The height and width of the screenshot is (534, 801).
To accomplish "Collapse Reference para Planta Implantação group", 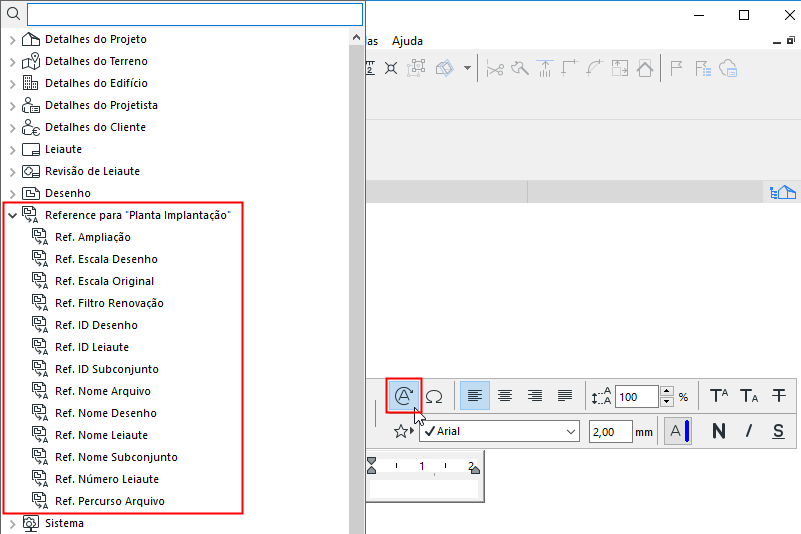I will point(12,216).
